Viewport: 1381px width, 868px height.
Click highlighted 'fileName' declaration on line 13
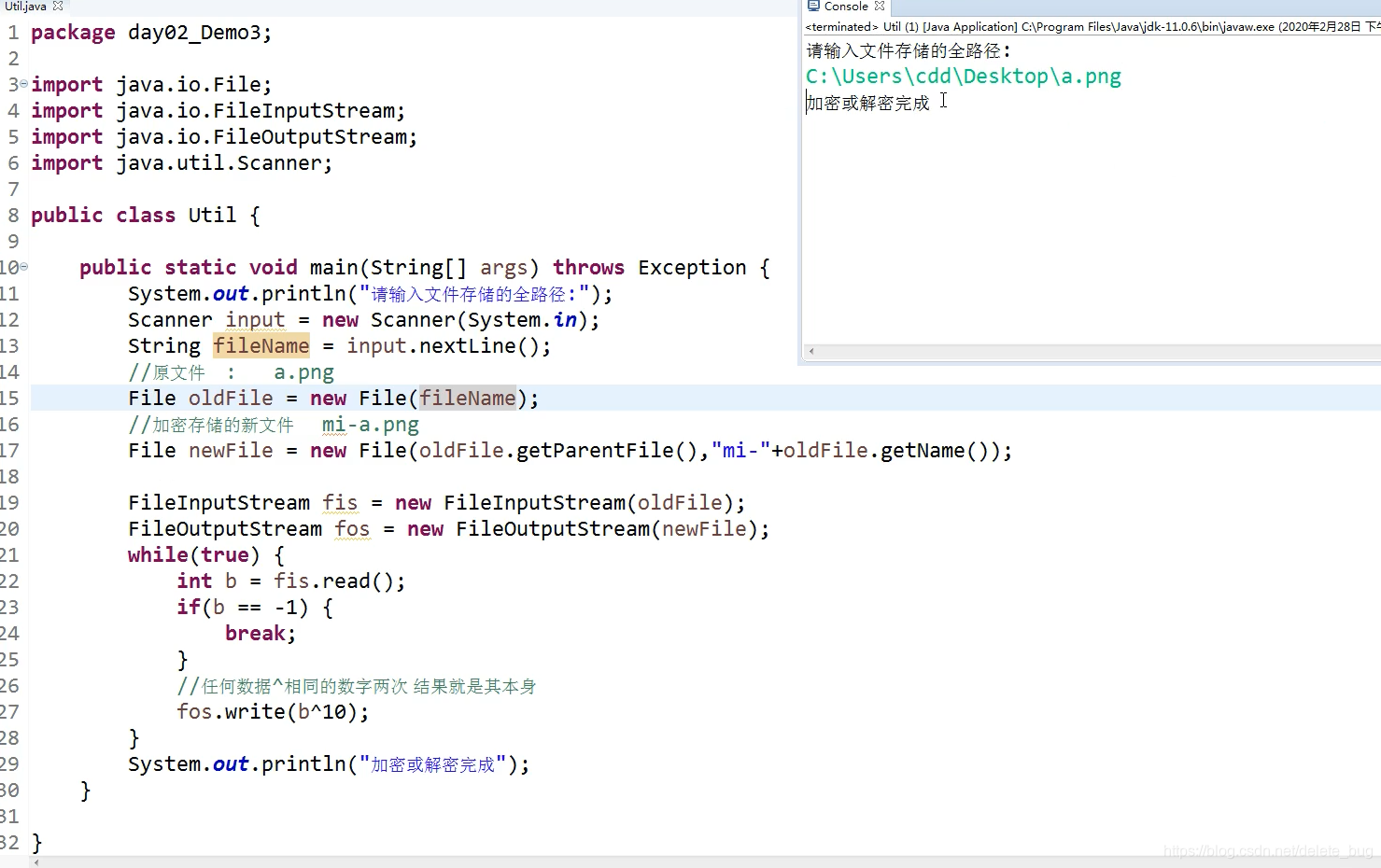[261, 346]
